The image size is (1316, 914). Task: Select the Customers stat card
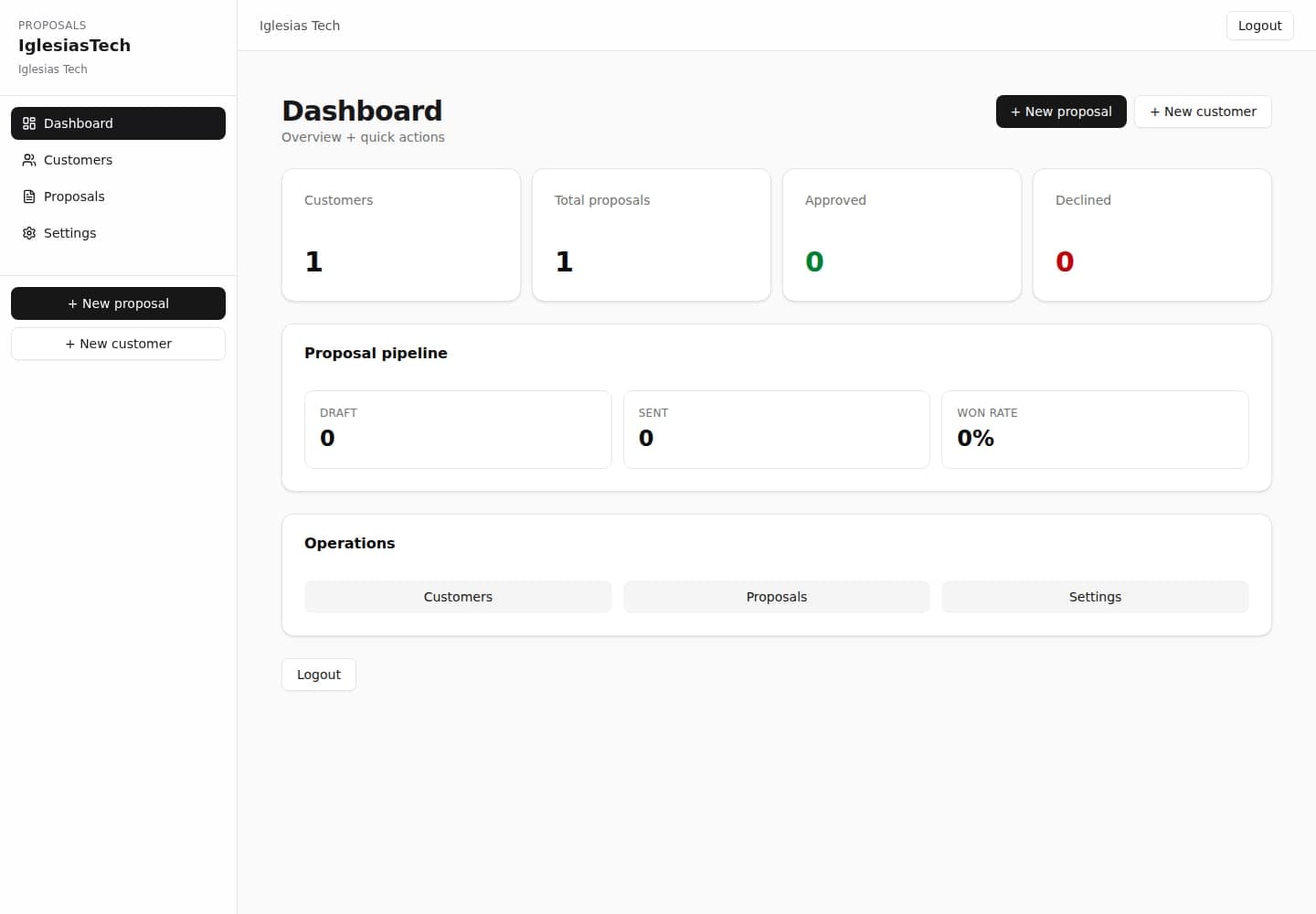click(401, 235)
